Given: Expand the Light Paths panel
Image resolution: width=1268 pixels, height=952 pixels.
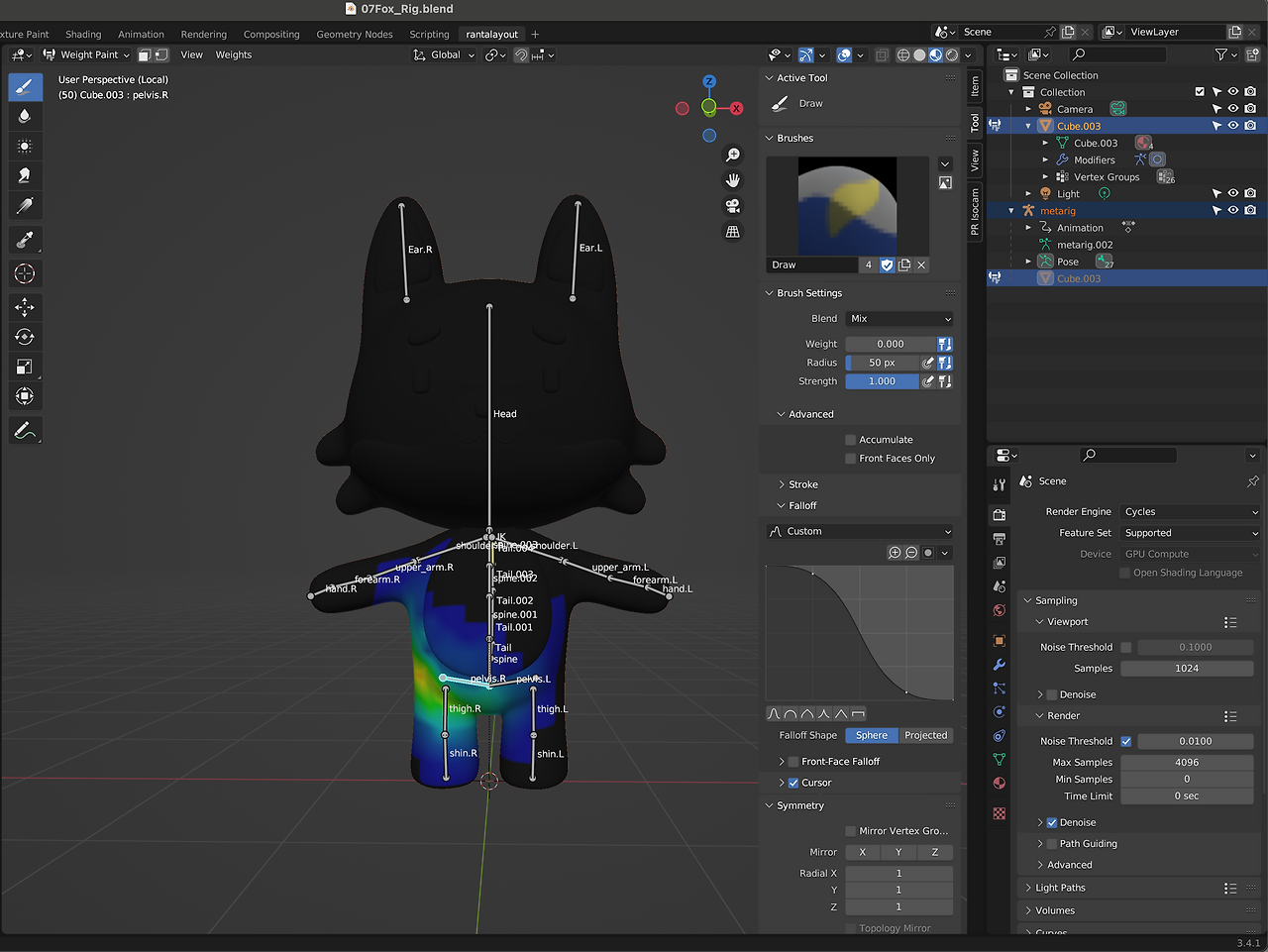Looking at the screenshot, I should click(x=1060, y=888).
